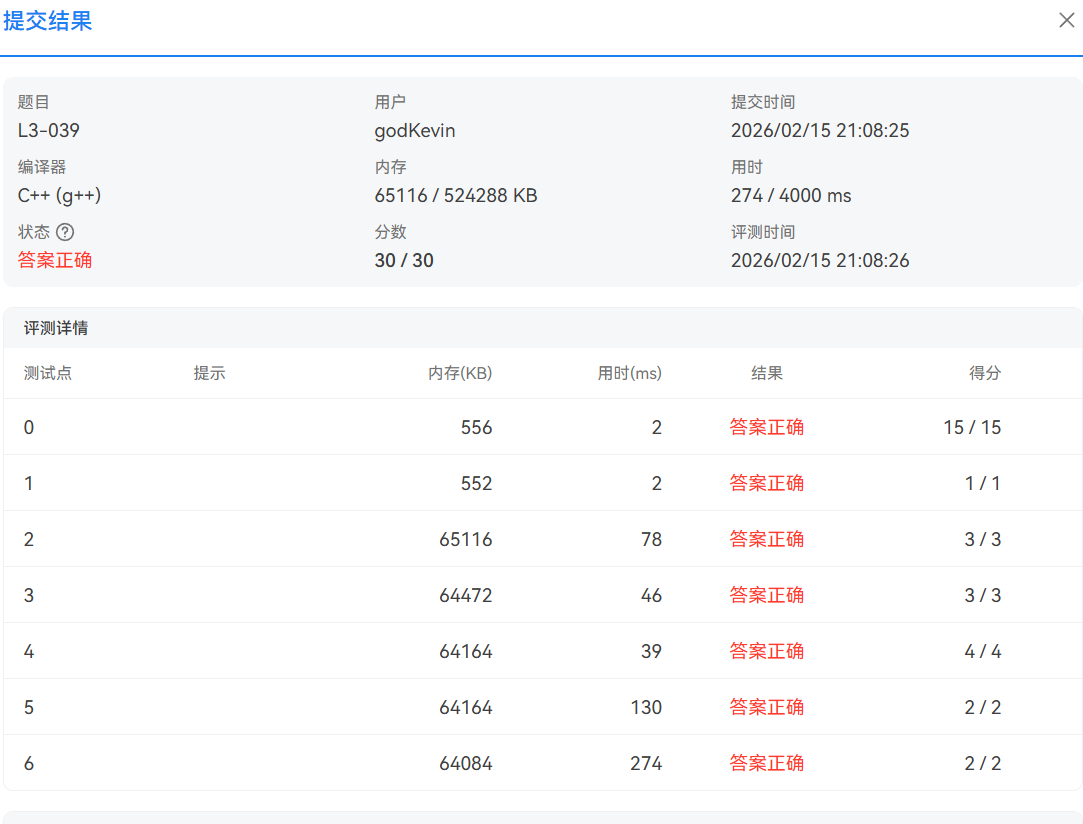
Task: Close the 提交结果 dialog
Action: click(x=1066, y=21)
